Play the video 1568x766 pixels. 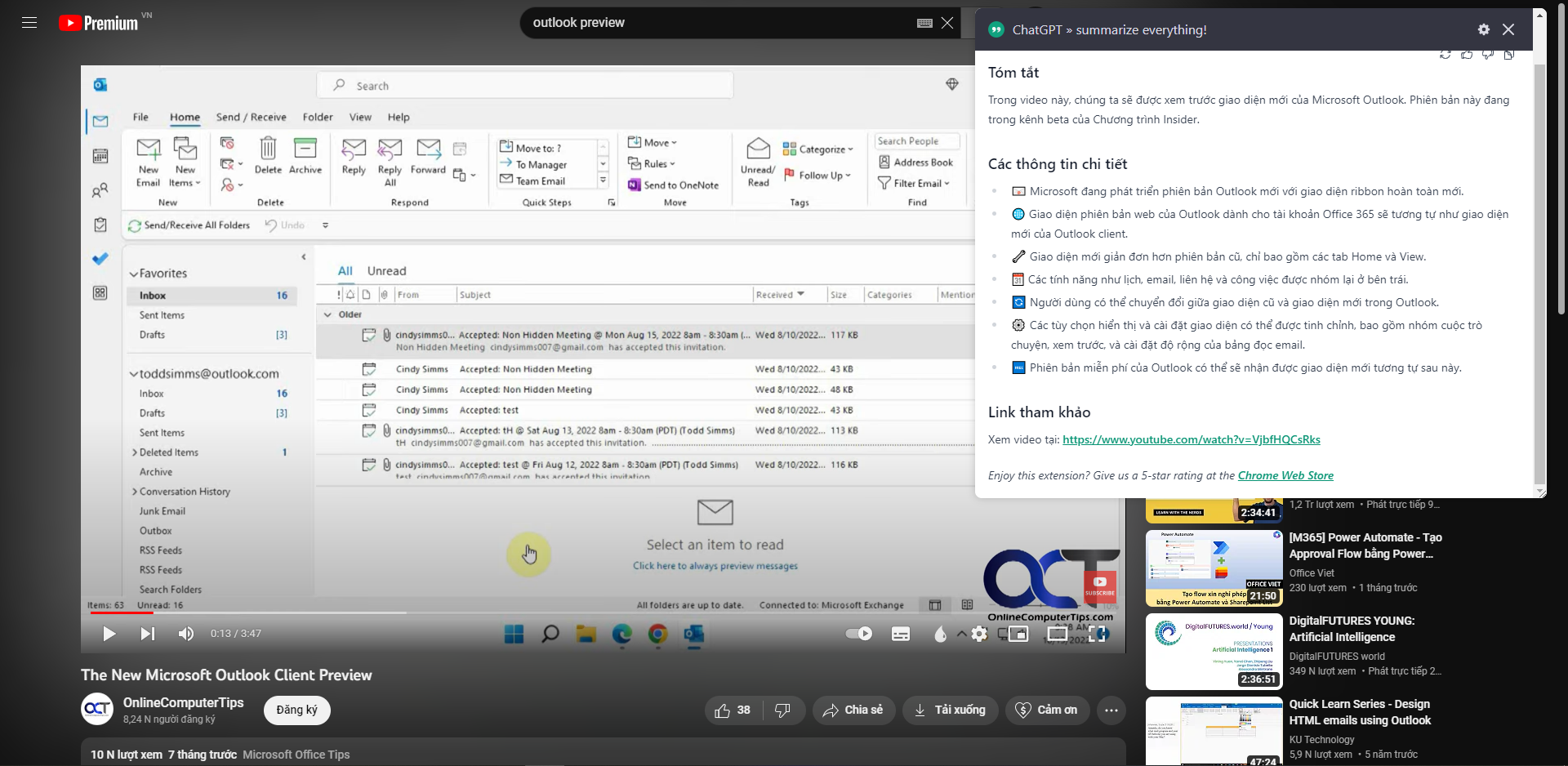(109, 634)
